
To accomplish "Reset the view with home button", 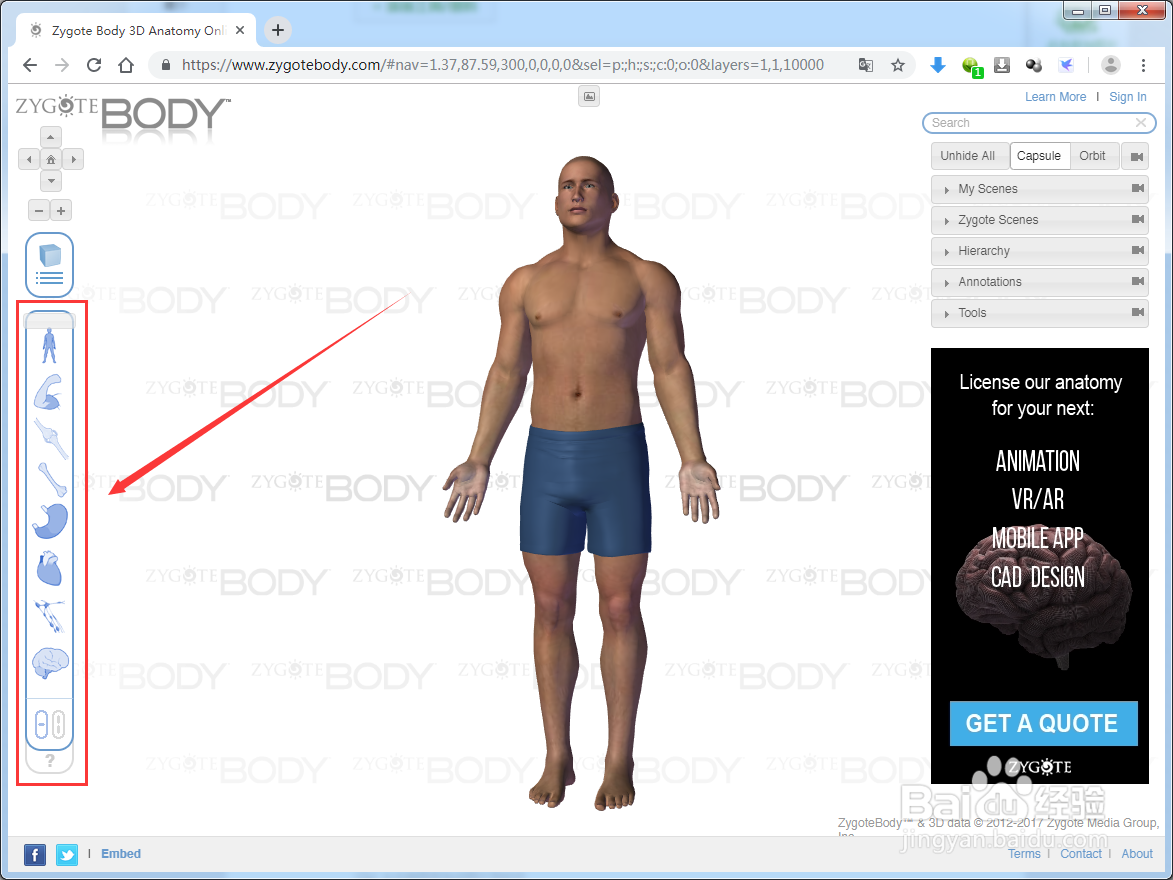I will [51, 159].
